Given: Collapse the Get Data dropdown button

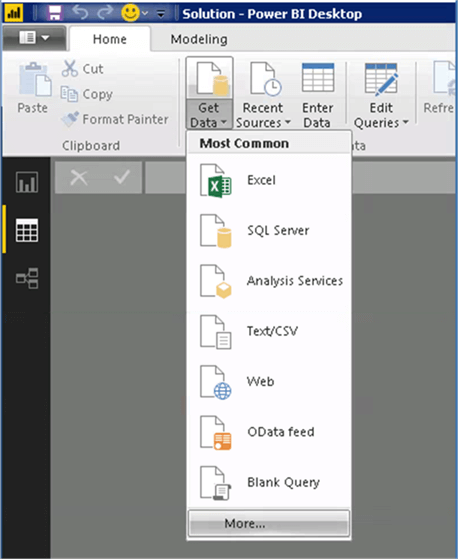Looking at the screenshot, I should pyautogui.click(x=209, y=93).
